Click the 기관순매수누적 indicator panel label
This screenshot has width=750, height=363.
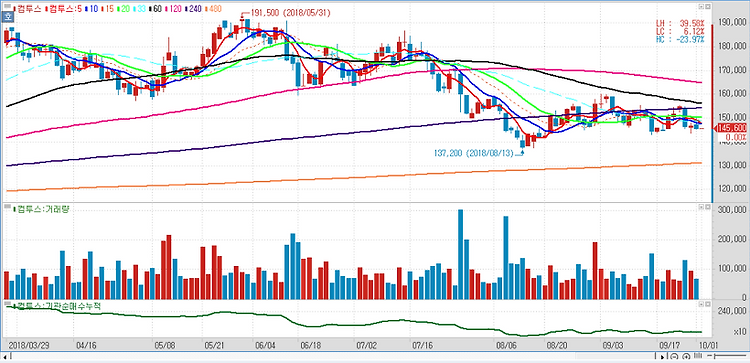point(57,305)
